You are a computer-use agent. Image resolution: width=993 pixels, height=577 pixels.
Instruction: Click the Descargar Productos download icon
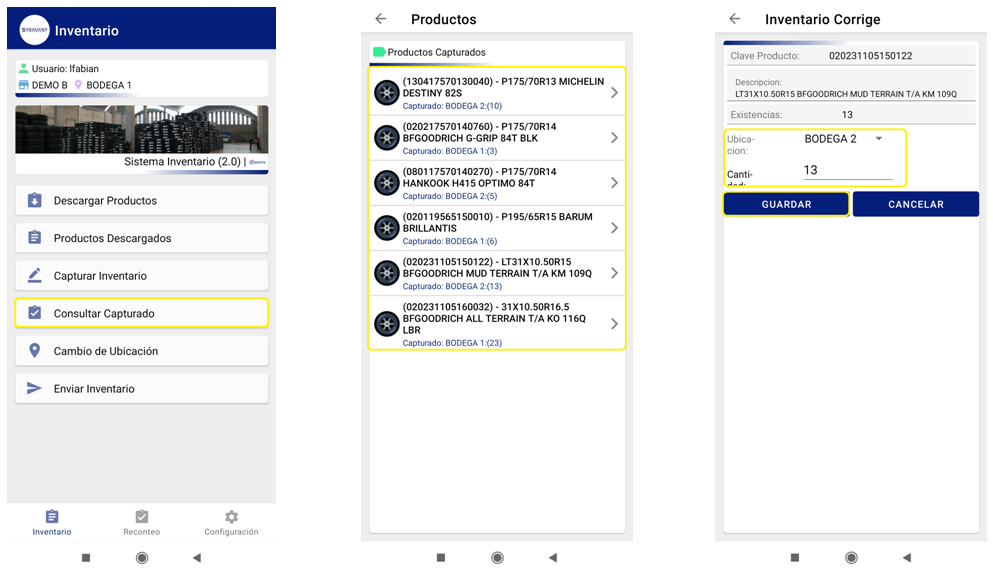(x=35, y=200)
